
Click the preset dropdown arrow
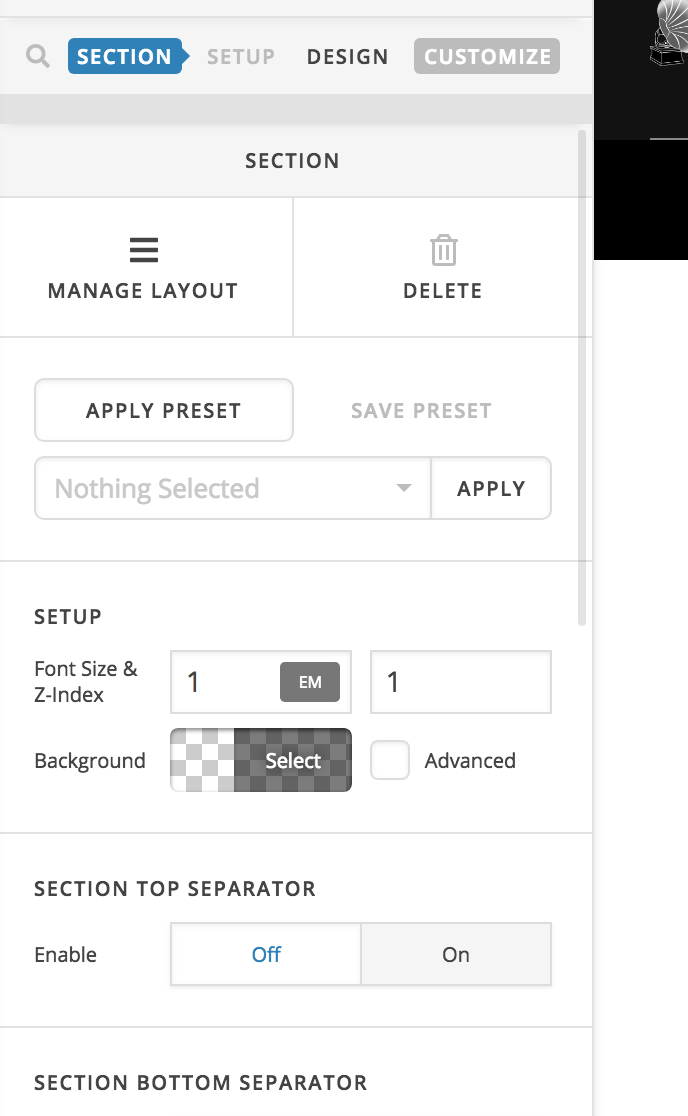404,489
